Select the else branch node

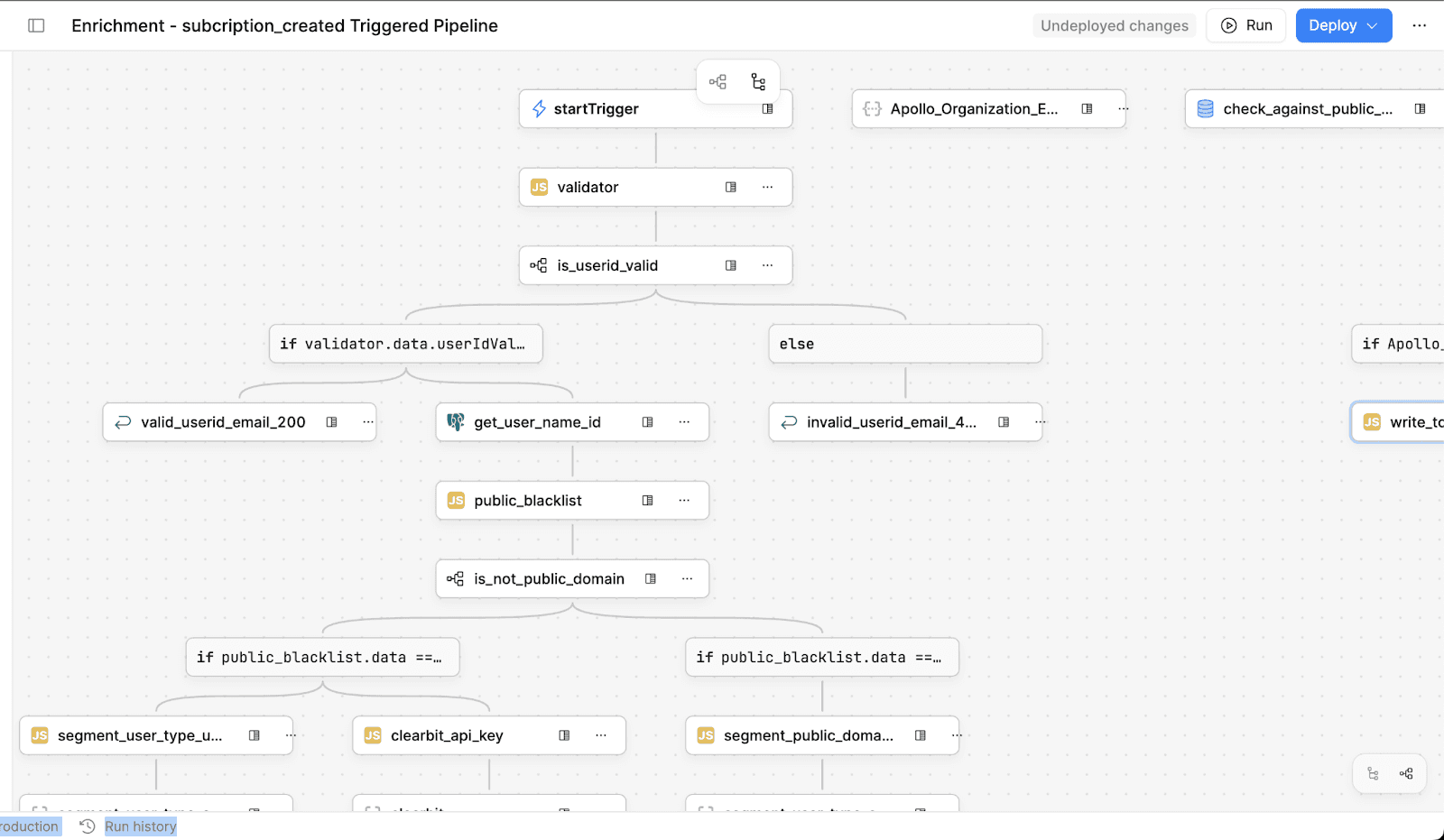click(904, 344)
